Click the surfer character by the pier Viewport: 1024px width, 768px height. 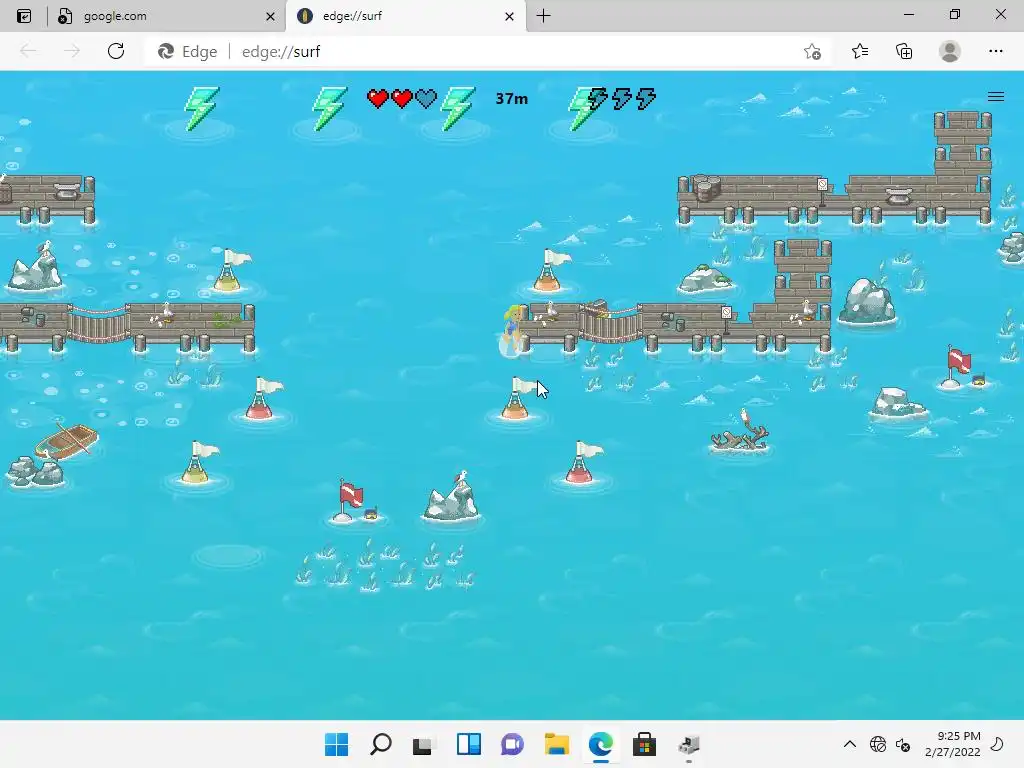click(x=512, y=330)
